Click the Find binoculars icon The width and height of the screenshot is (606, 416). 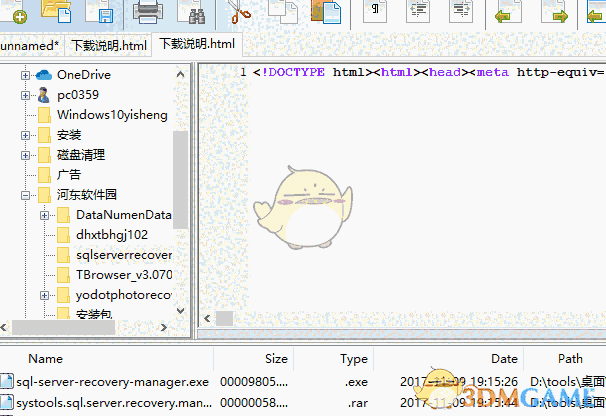[191, 12]
